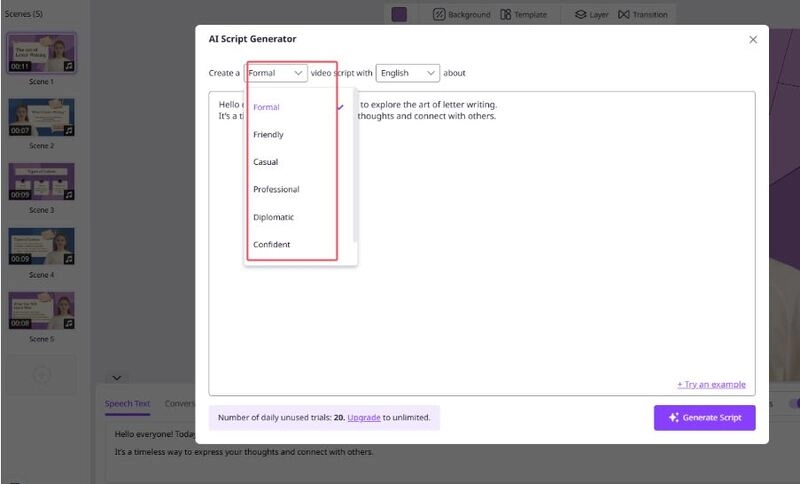Click the music icon on Scene 3
800x484 pixels.
coord(69,195)
